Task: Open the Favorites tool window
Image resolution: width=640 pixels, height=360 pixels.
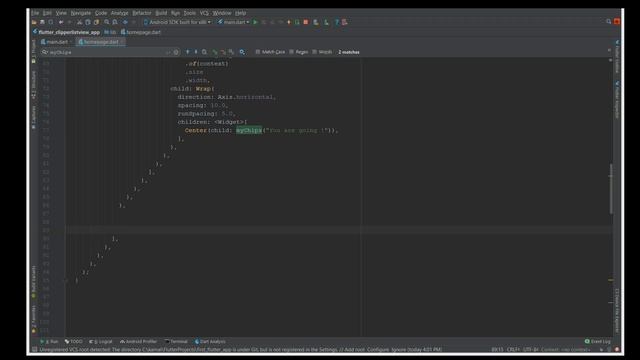Action: click(34, 318)
